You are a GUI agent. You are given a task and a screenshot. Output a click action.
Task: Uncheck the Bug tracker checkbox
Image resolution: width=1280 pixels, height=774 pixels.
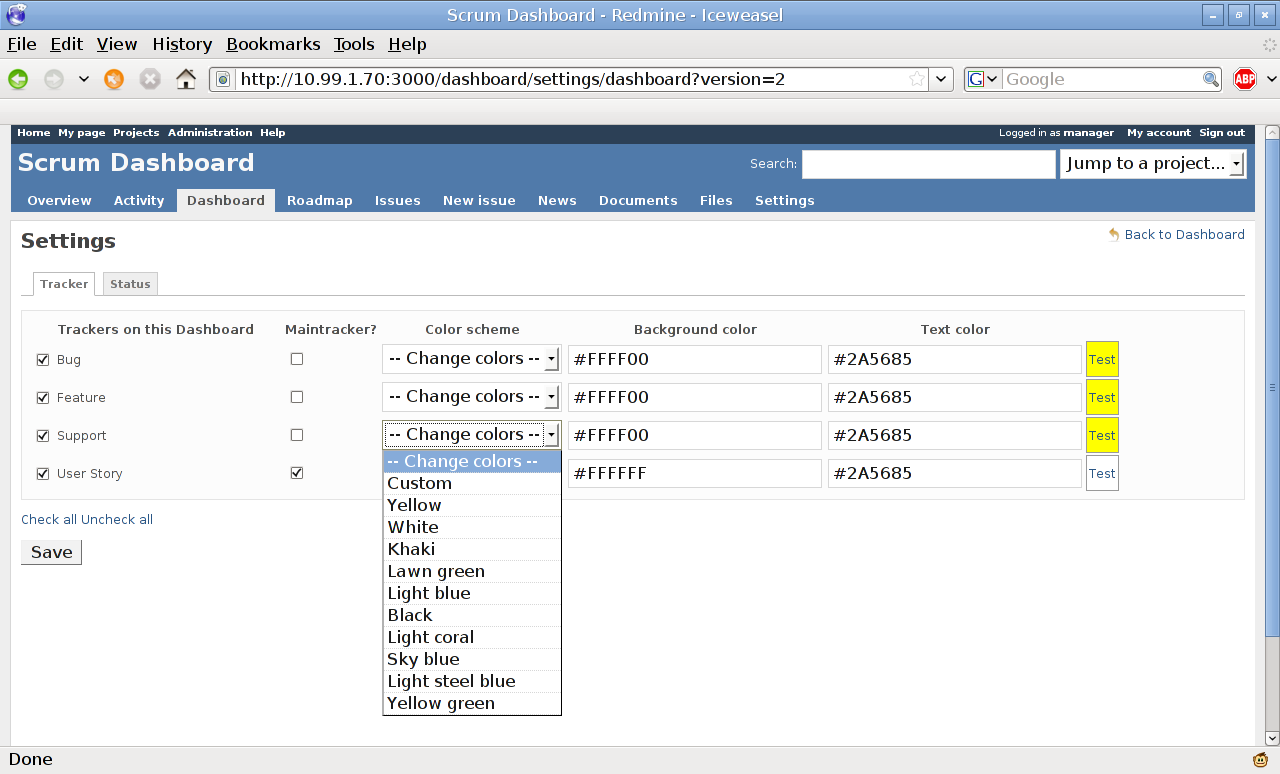coord(43,360)
